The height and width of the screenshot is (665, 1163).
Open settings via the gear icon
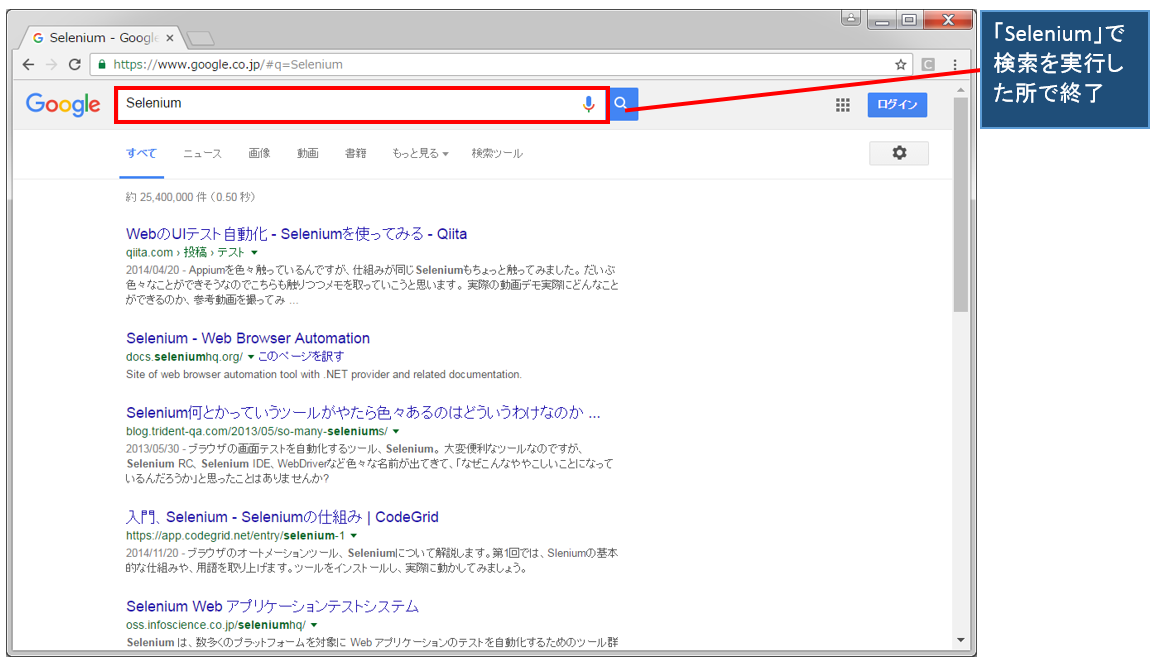tap(899, 153)
